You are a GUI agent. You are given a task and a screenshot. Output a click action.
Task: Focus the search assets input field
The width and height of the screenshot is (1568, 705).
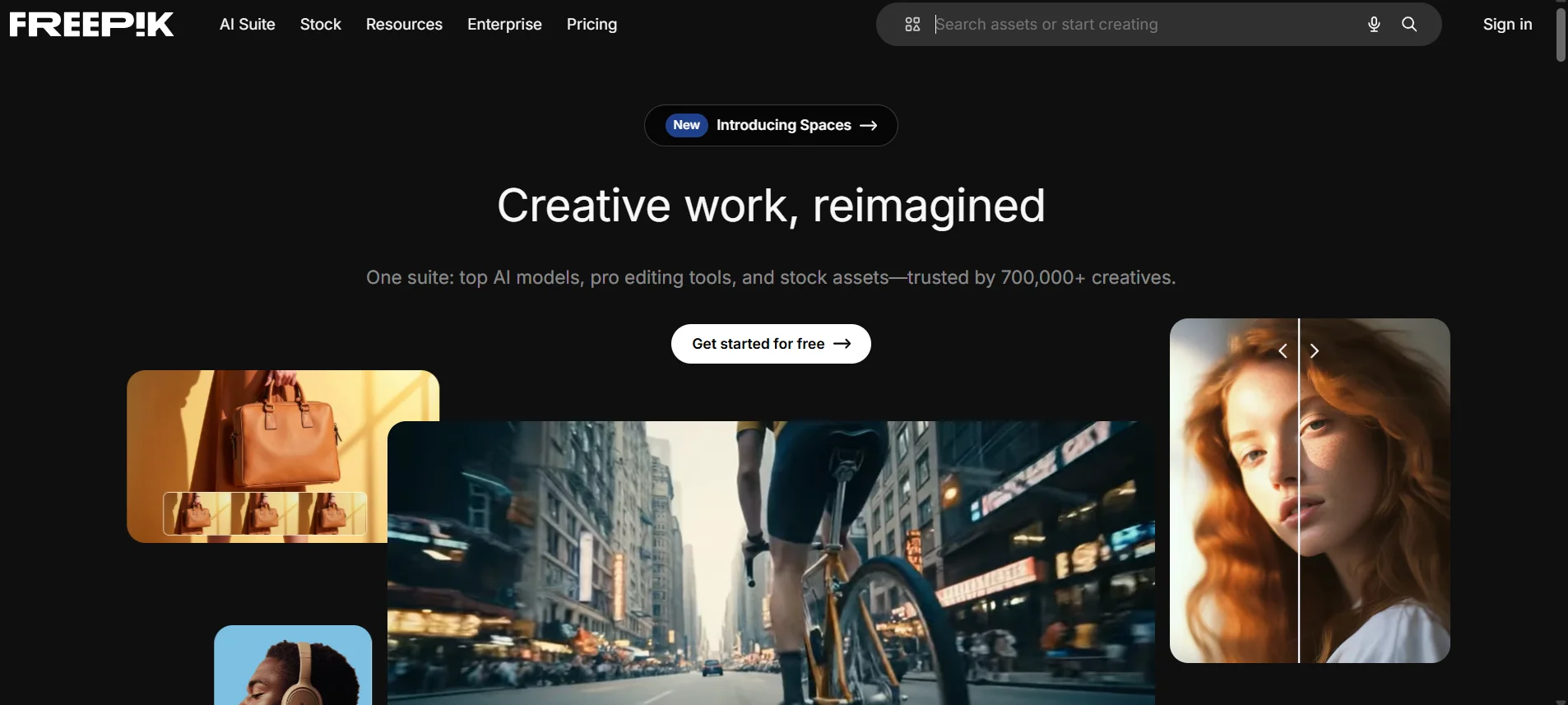click(1144, 25)
